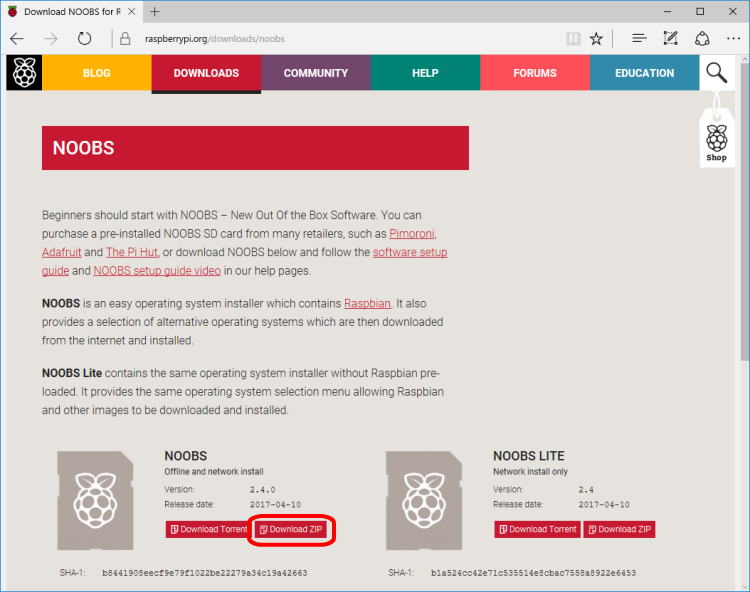
Task: Click NOOBS Download ZIP button
Action: click(291, 529)
